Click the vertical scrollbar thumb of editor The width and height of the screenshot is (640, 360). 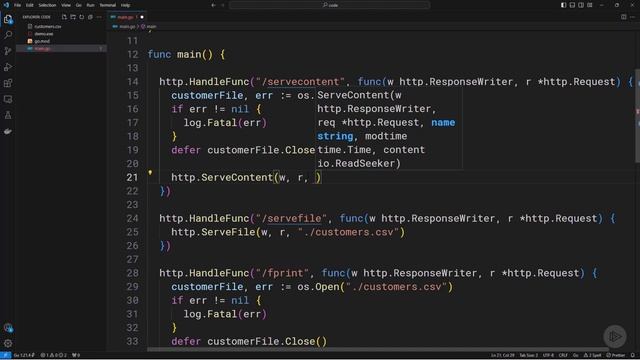tap(637, 116)
